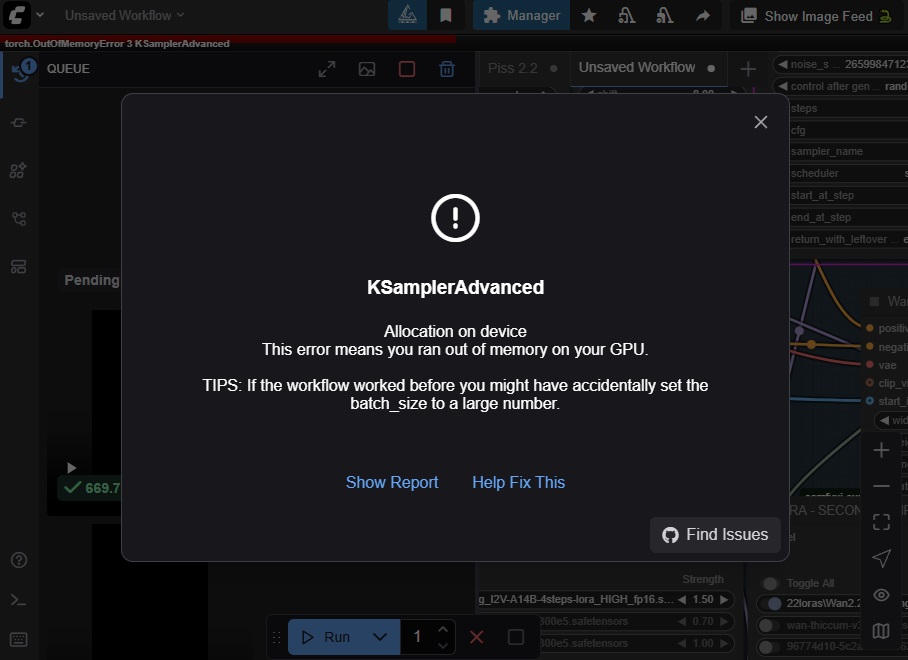
Task: Play the queue preview with triangle icon
Action: 71,468
